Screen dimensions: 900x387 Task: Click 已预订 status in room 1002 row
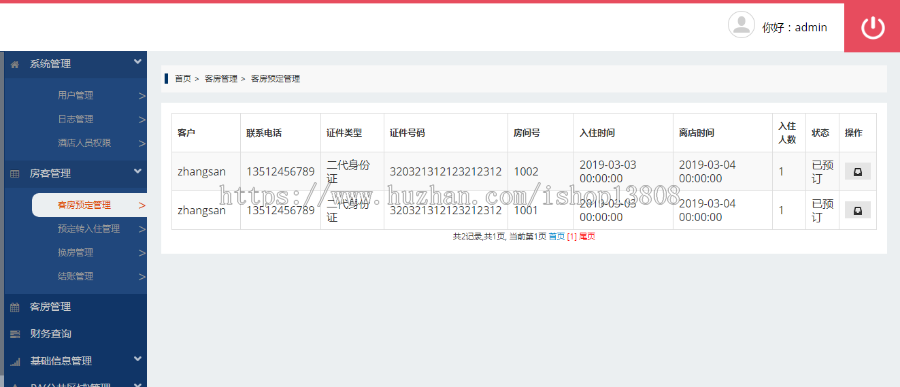(x=823, y=172)
